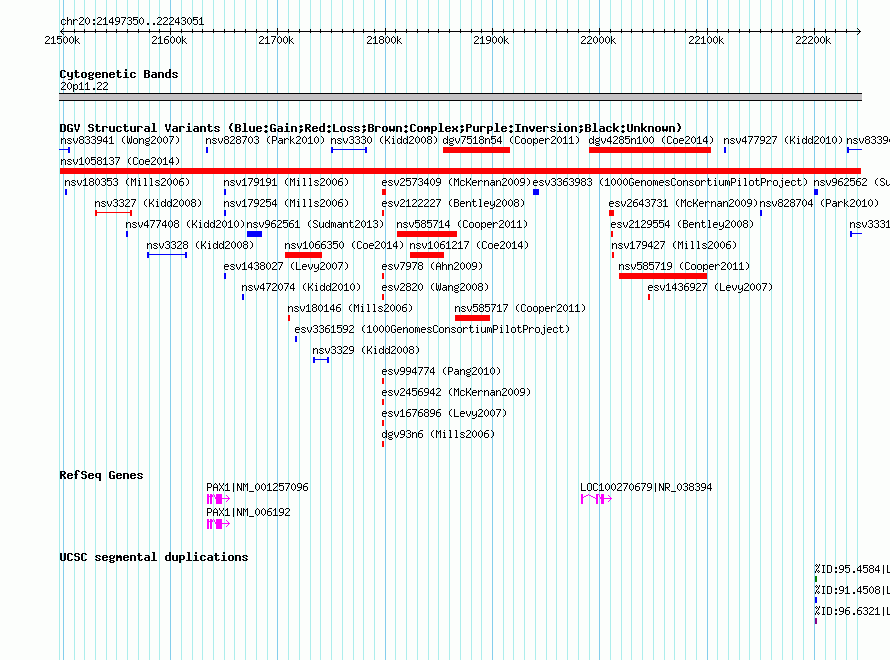This screenshot has height=660, width=890.
Task: Click the 21600k ruler position label
Action: 169,40
